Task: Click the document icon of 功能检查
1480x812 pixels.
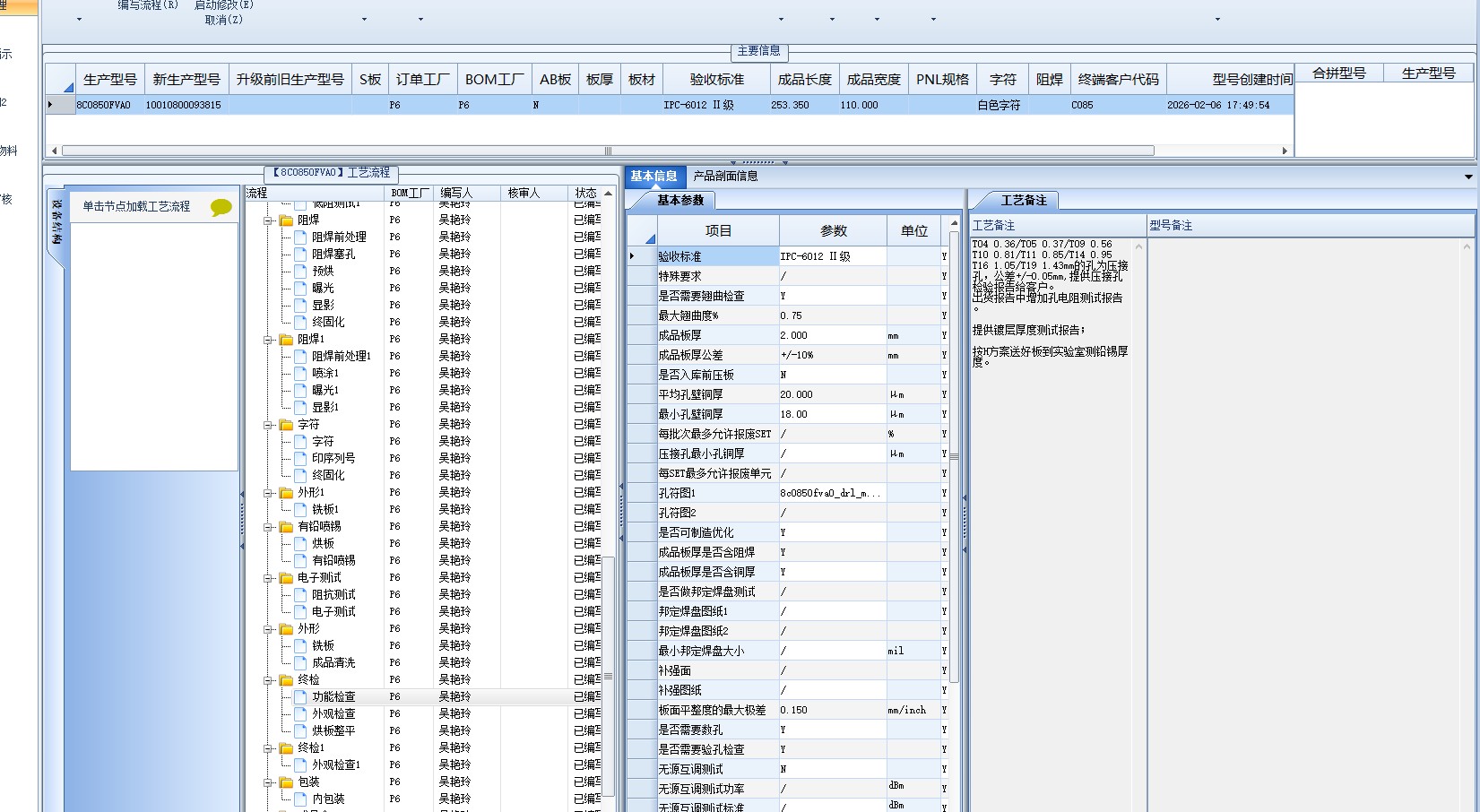Action: pyautogui.click(x=301, y=697)
